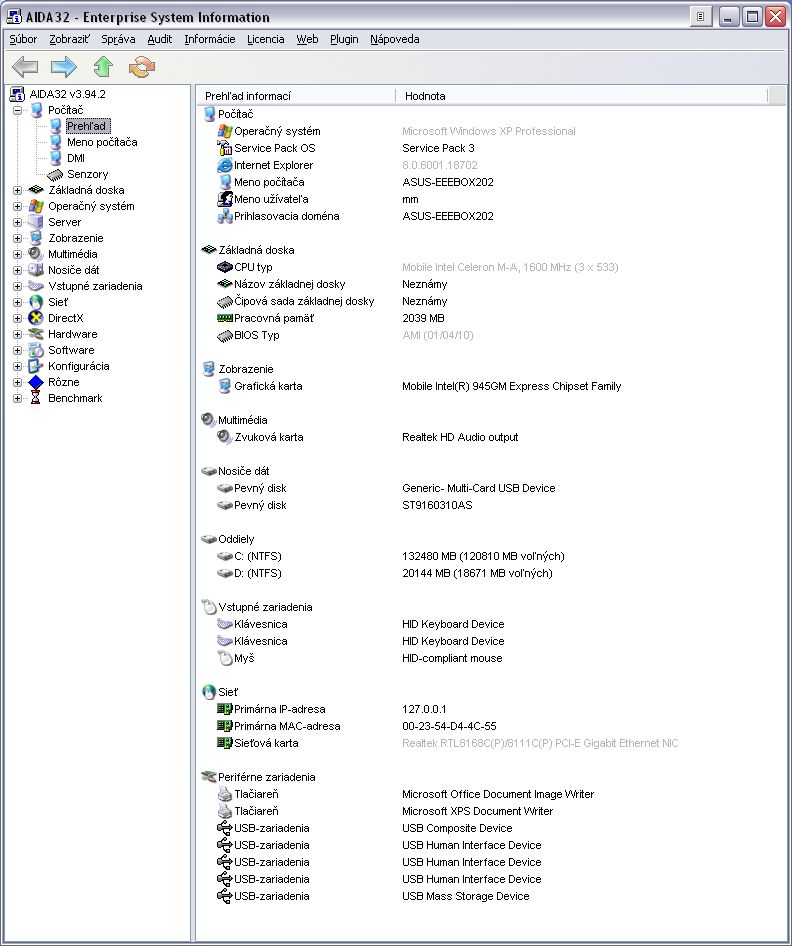Select the Prehľad tree item
792x946 pixels.
pos(86,126)
